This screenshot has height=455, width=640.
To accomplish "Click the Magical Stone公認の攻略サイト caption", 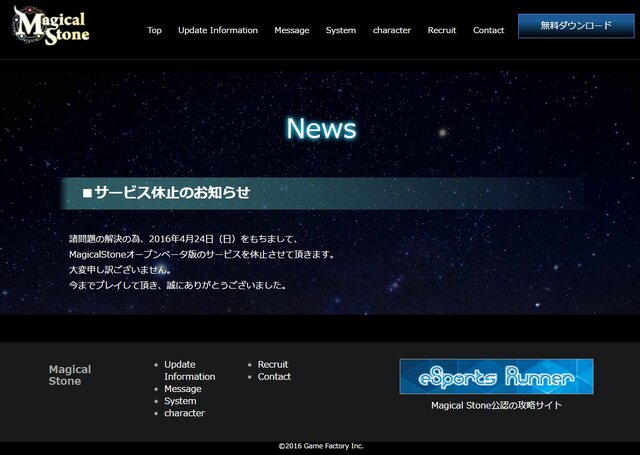I will 496,405.
